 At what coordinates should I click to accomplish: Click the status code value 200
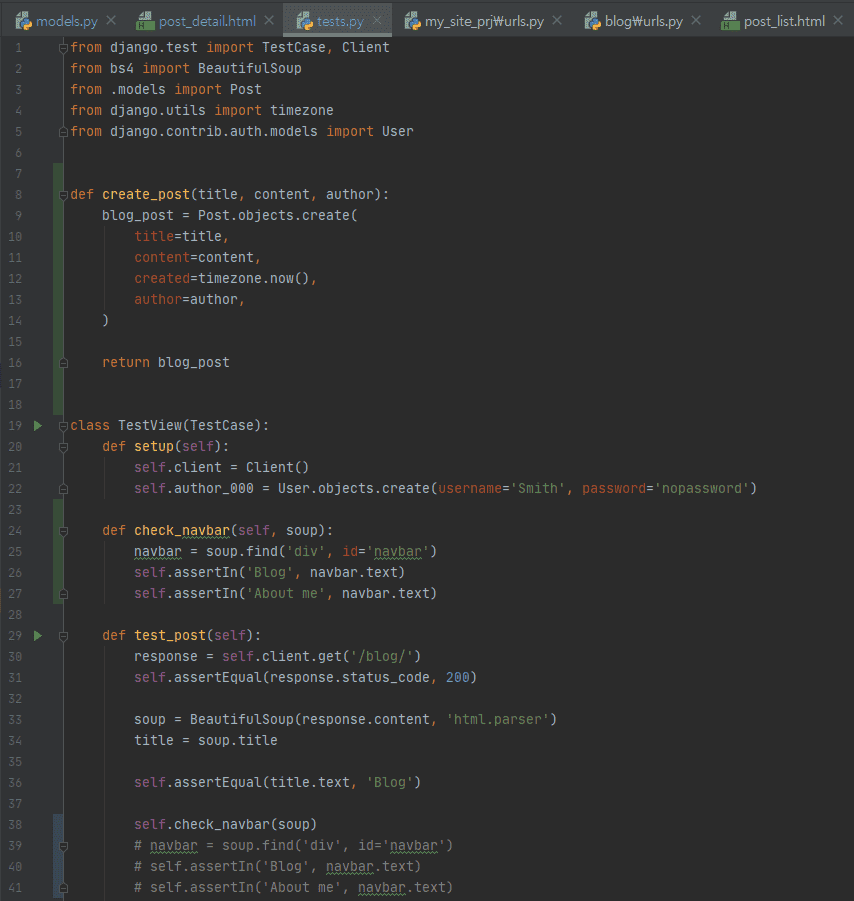click(457, 677)
